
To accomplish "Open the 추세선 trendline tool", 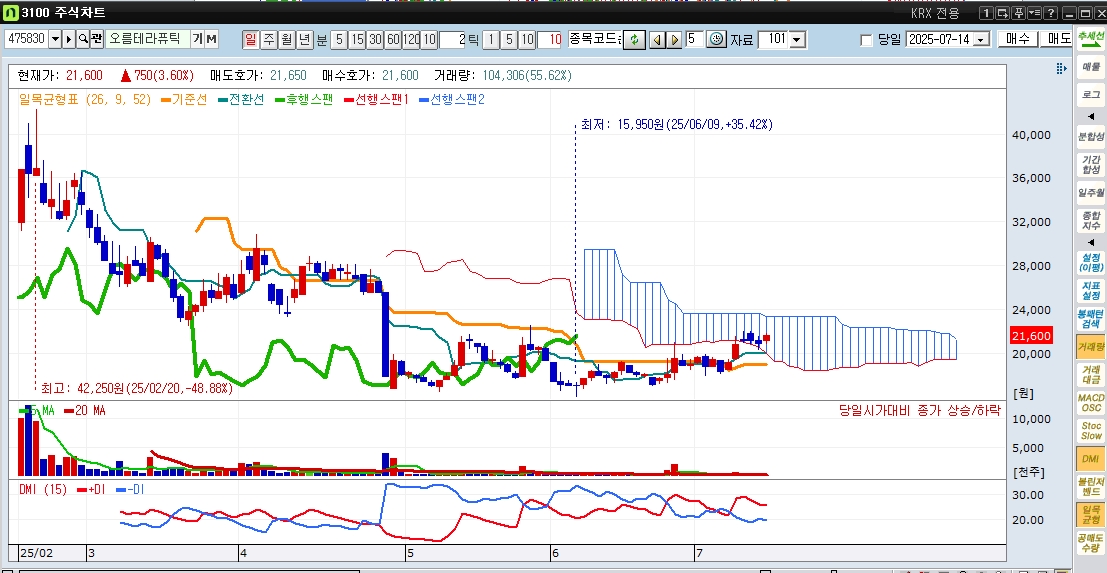I will pos(1090,37).
